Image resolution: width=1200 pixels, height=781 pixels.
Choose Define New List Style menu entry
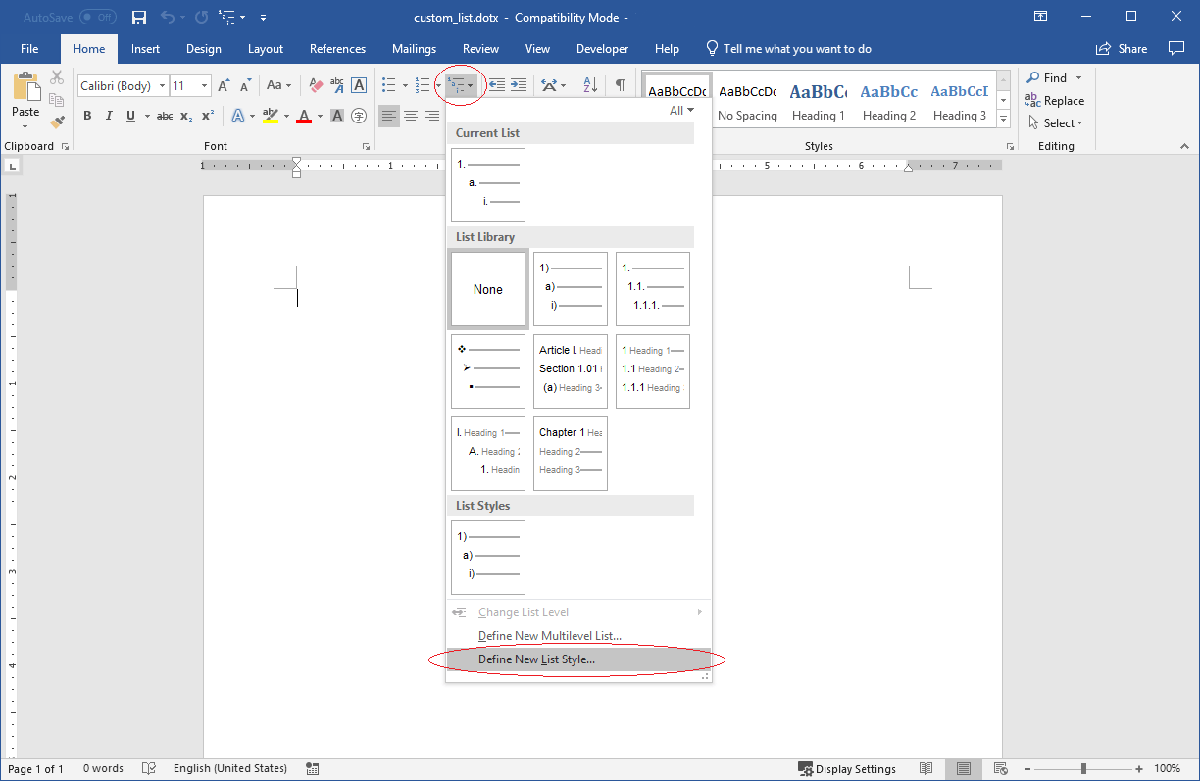point(536,659)
